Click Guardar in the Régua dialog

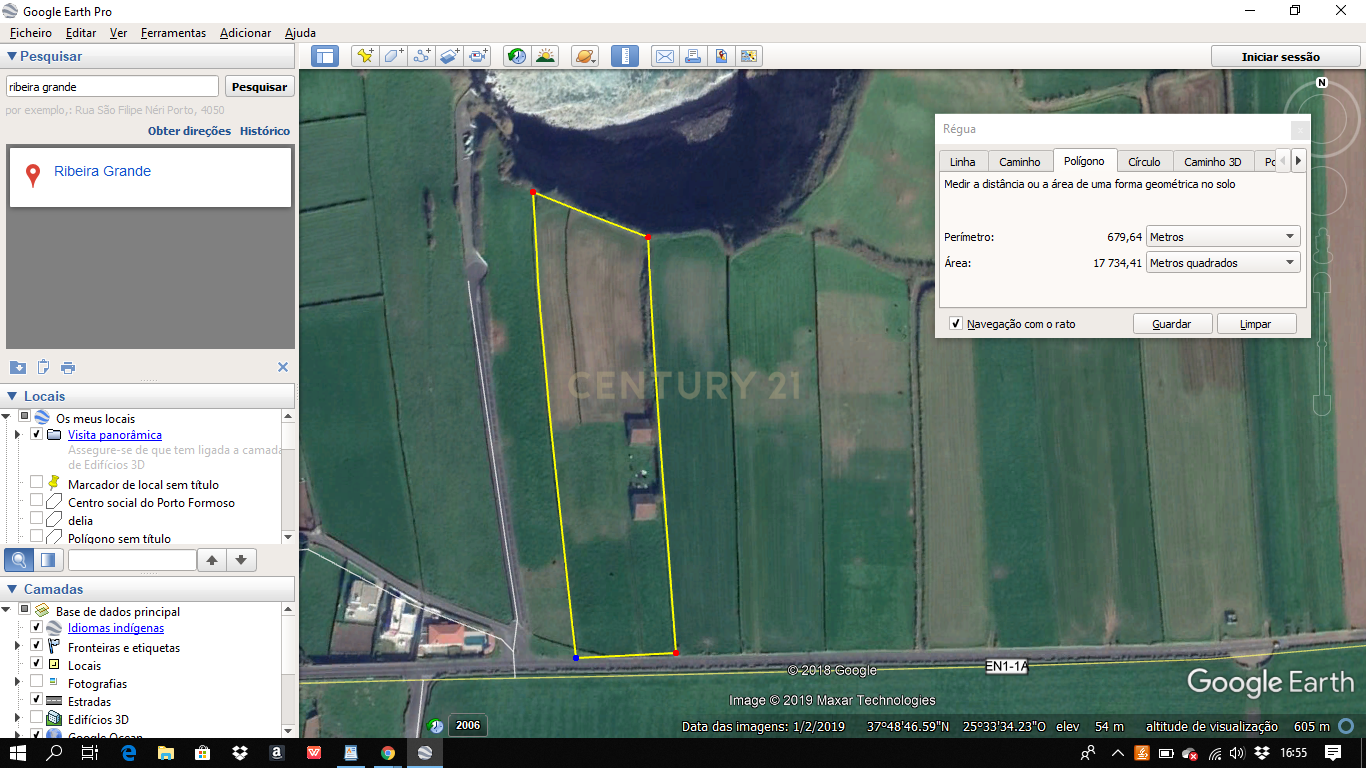coord(1172,324)
